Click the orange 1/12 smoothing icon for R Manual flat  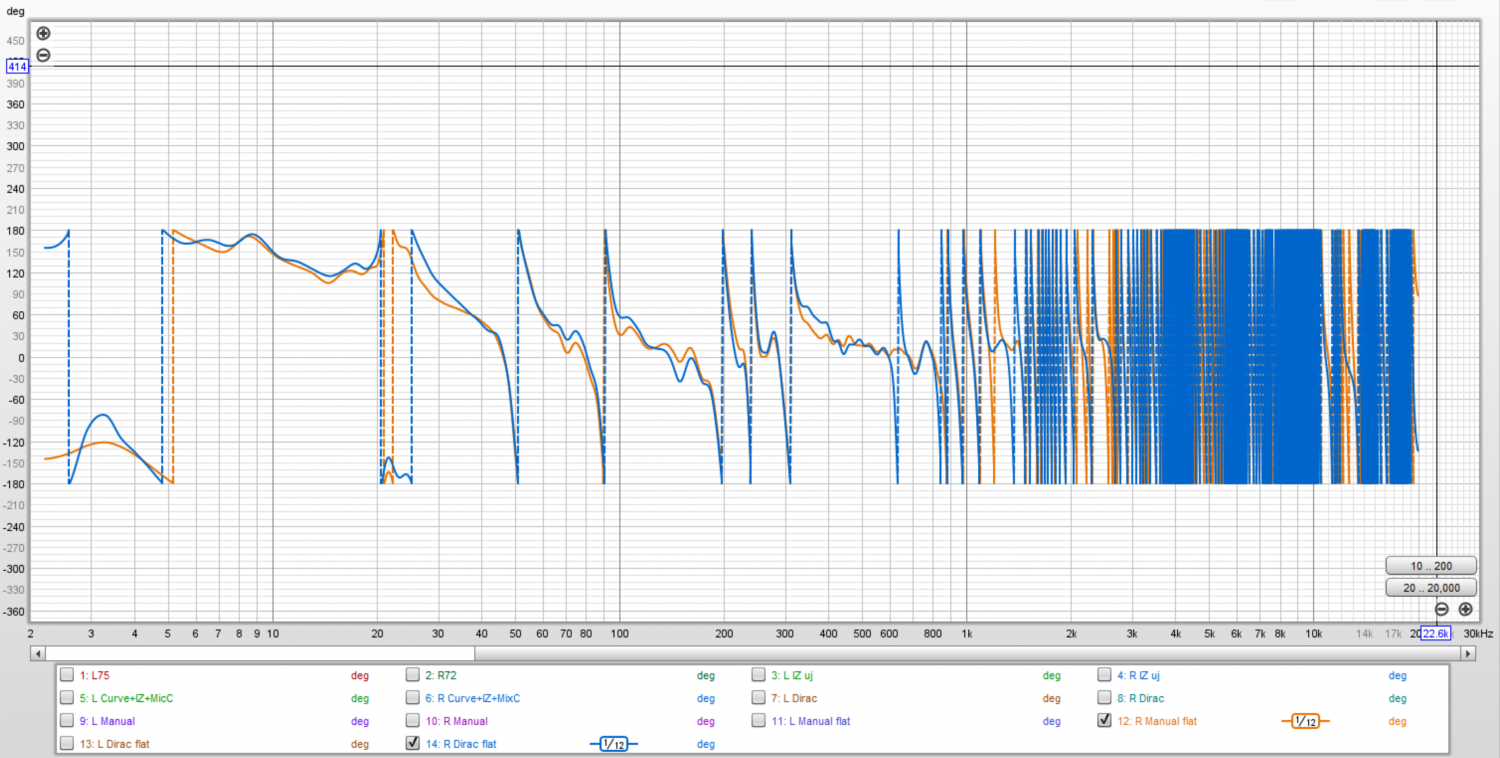tap(1305, 721)
